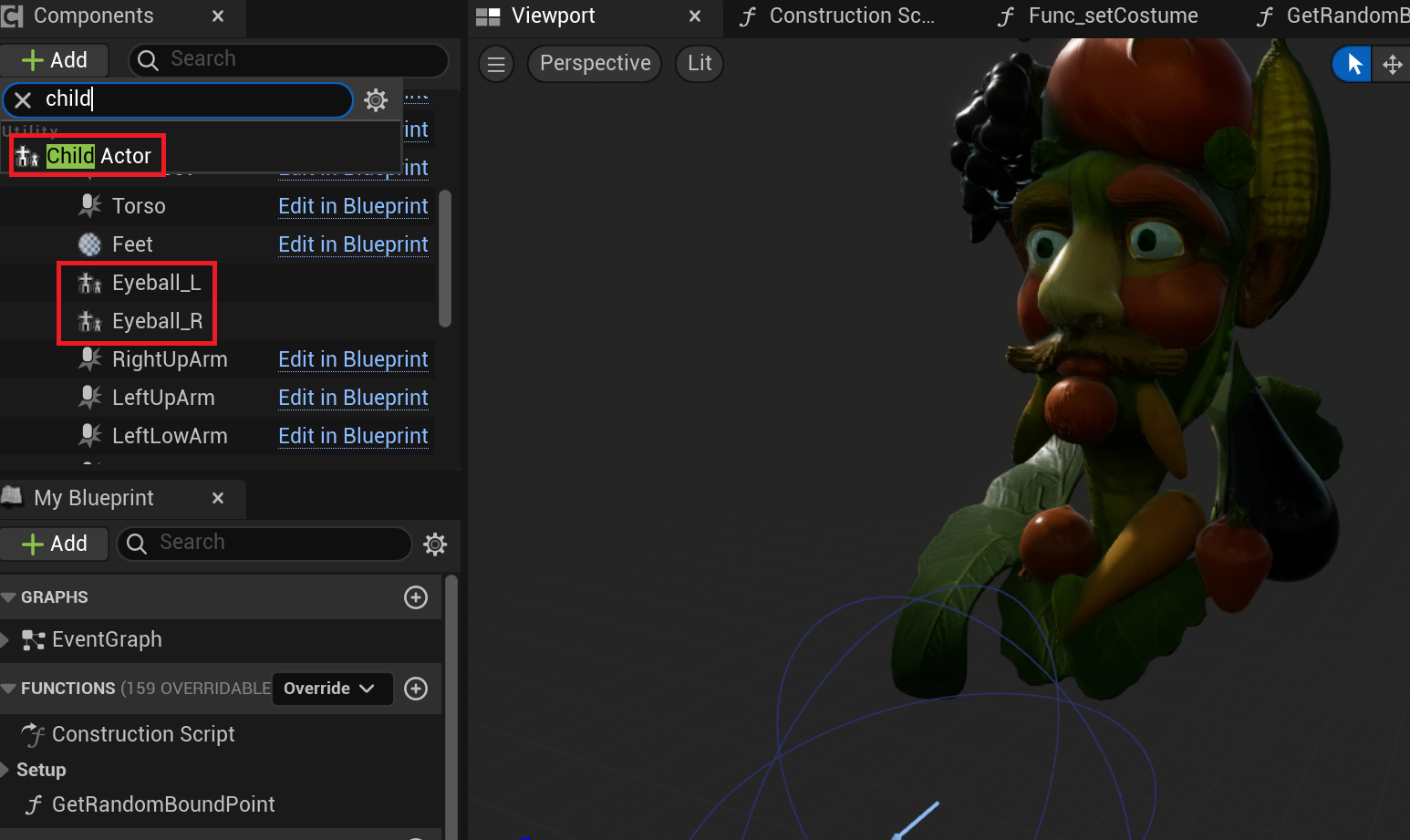Select the Torso component row
Image resolution: width=1410 pixels, height=840 pixels.
pyautogui.click(x=217, y=206)
